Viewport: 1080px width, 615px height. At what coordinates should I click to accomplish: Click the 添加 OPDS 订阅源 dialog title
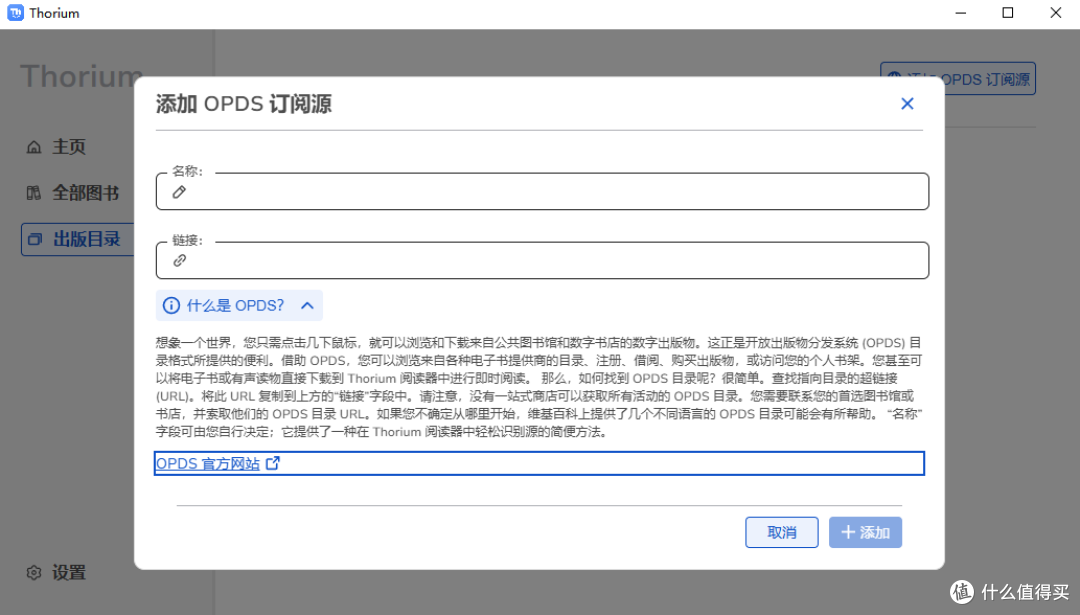tap(244, 104)
